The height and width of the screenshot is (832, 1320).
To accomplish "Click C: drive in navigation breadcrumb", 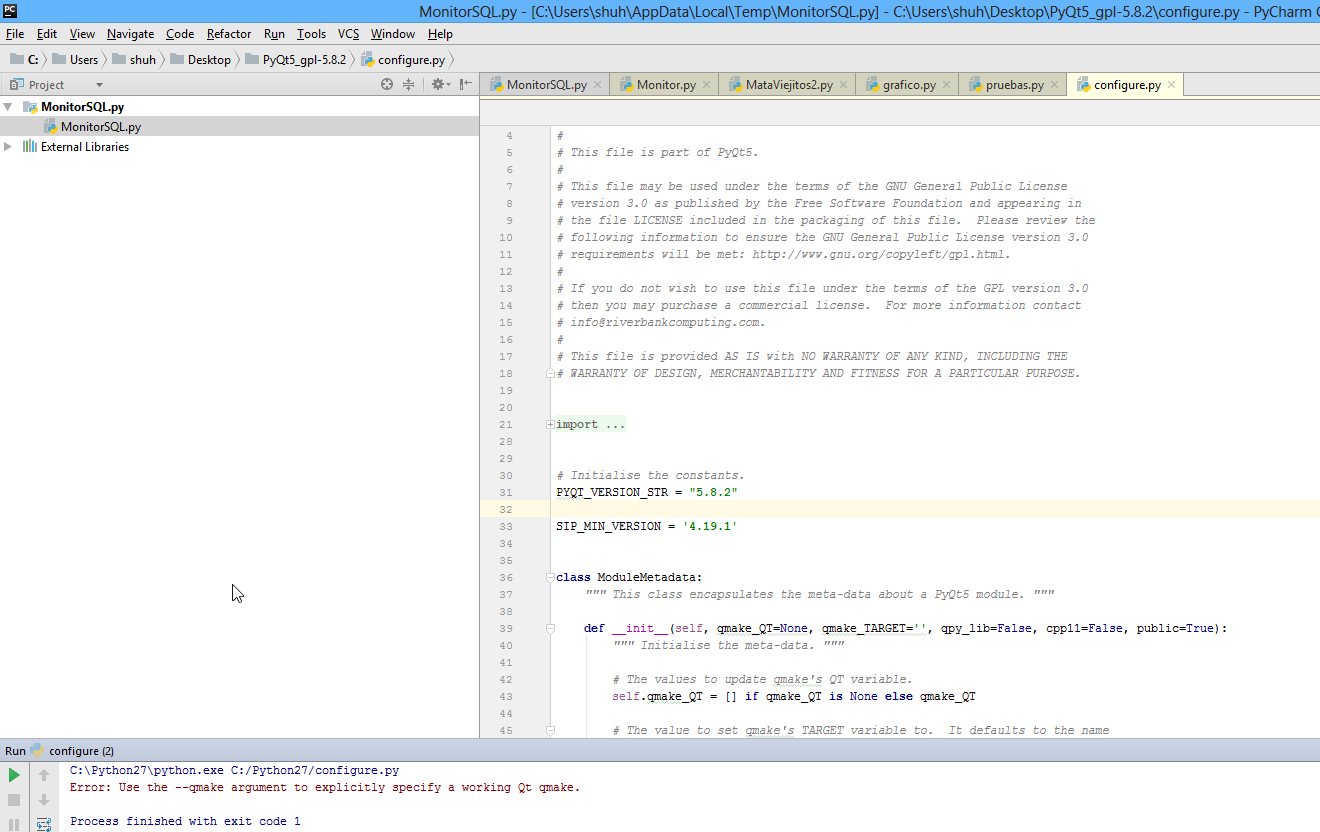I will pos(25,60).
